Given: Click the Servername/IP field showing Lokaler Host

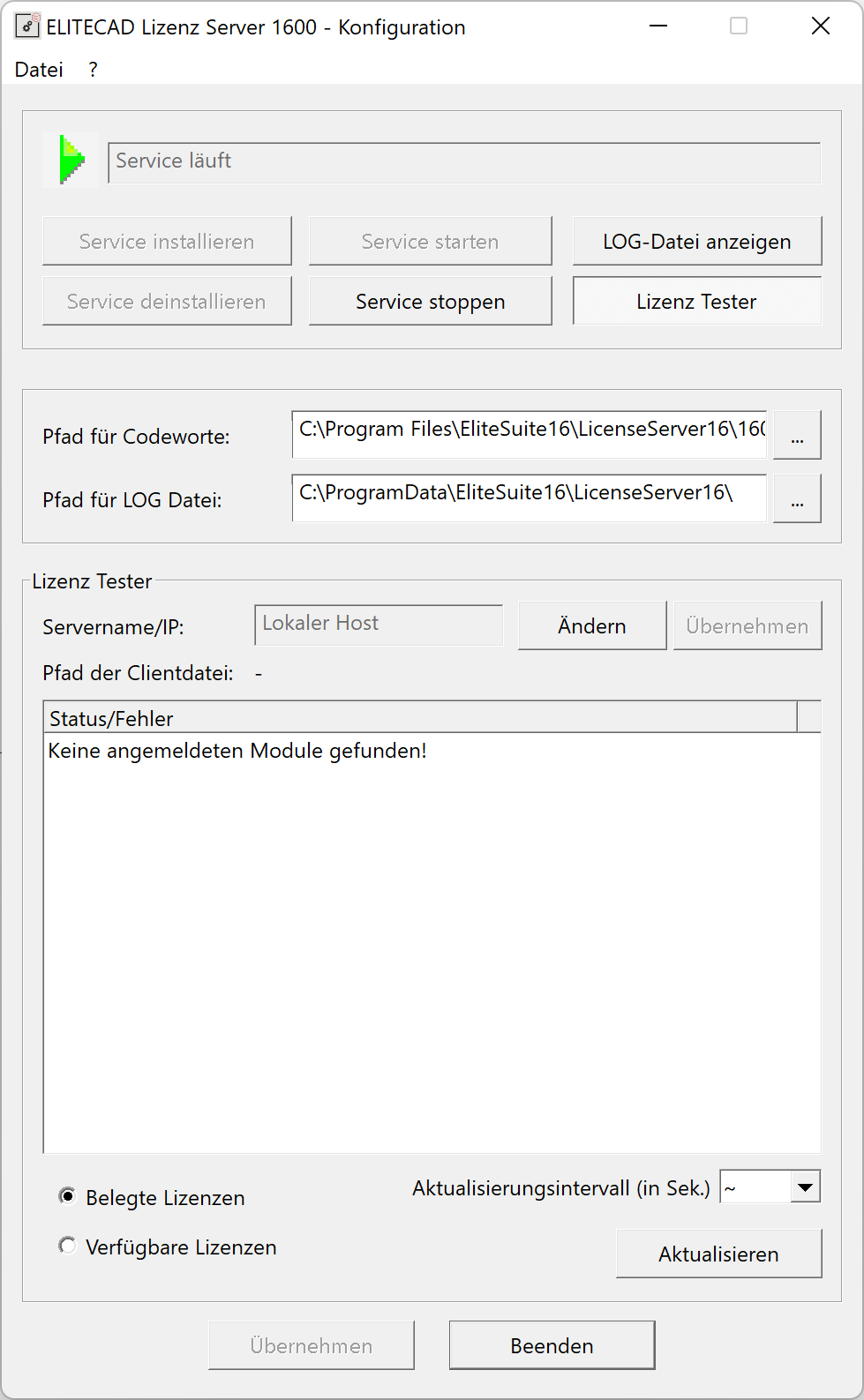Looking at the screenshot, I should [379, 625].
